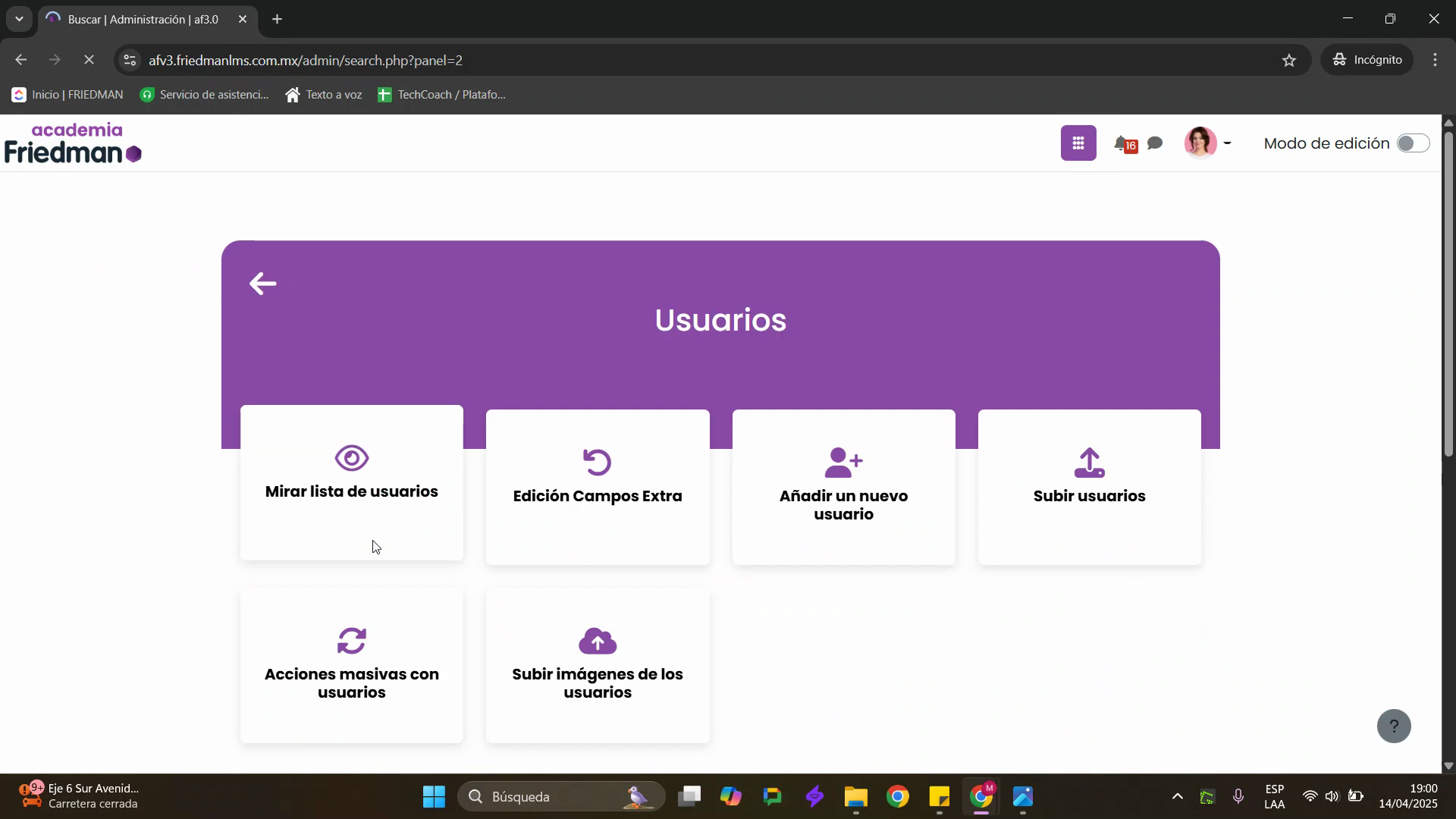Show hidden system tray icons
This screenshot has height=819, width=1456.
[1177, 796]
